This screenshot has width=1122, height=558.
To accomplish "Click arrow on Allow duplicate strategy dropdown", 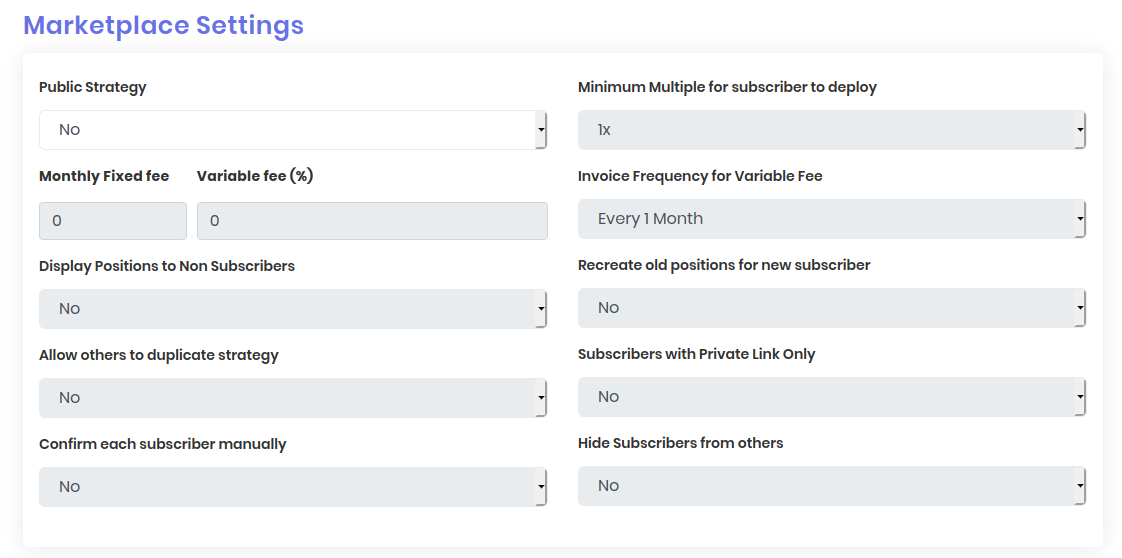I will coord(541,398).
